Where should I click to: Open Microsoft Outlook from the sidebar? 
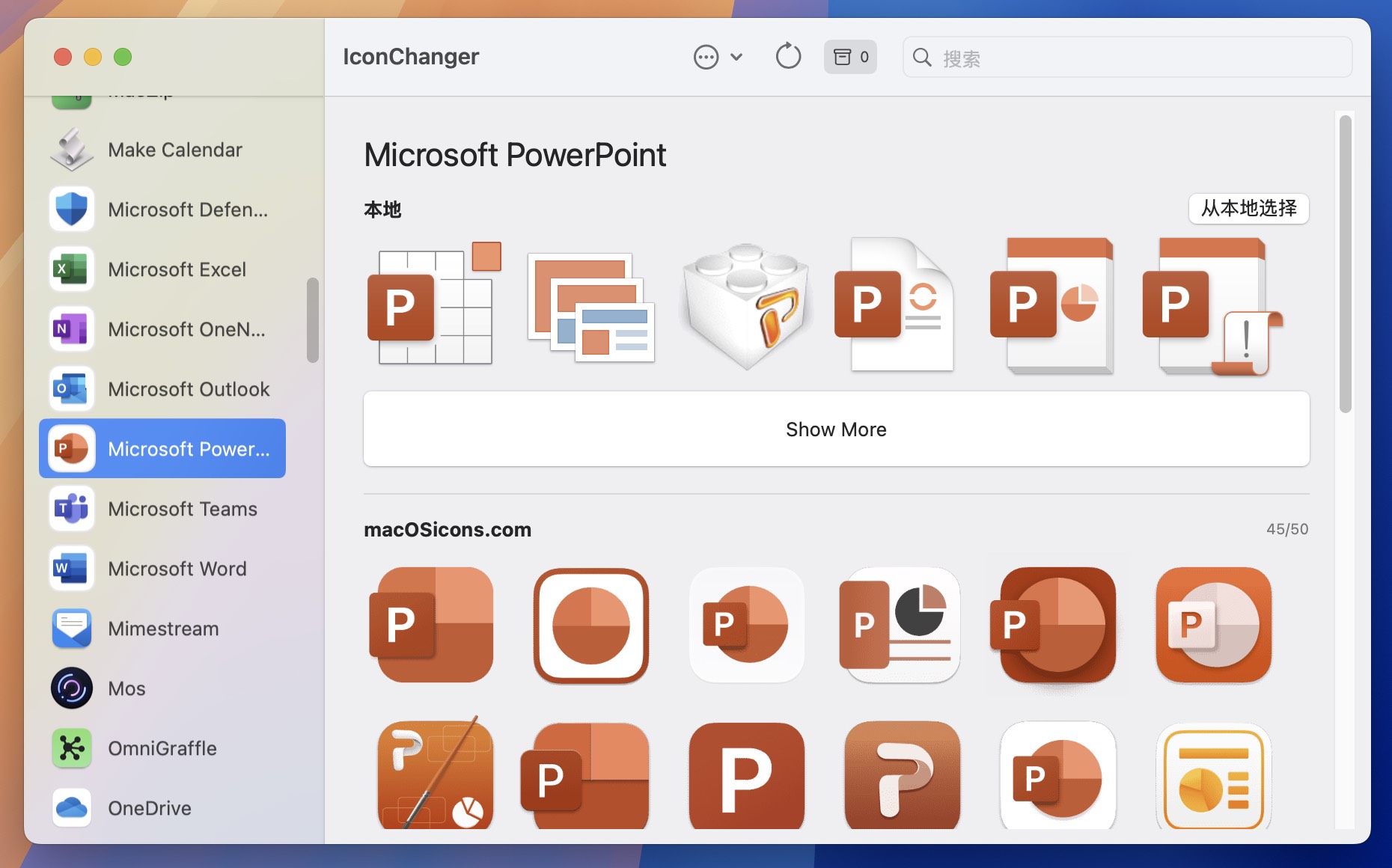point(189,388)
